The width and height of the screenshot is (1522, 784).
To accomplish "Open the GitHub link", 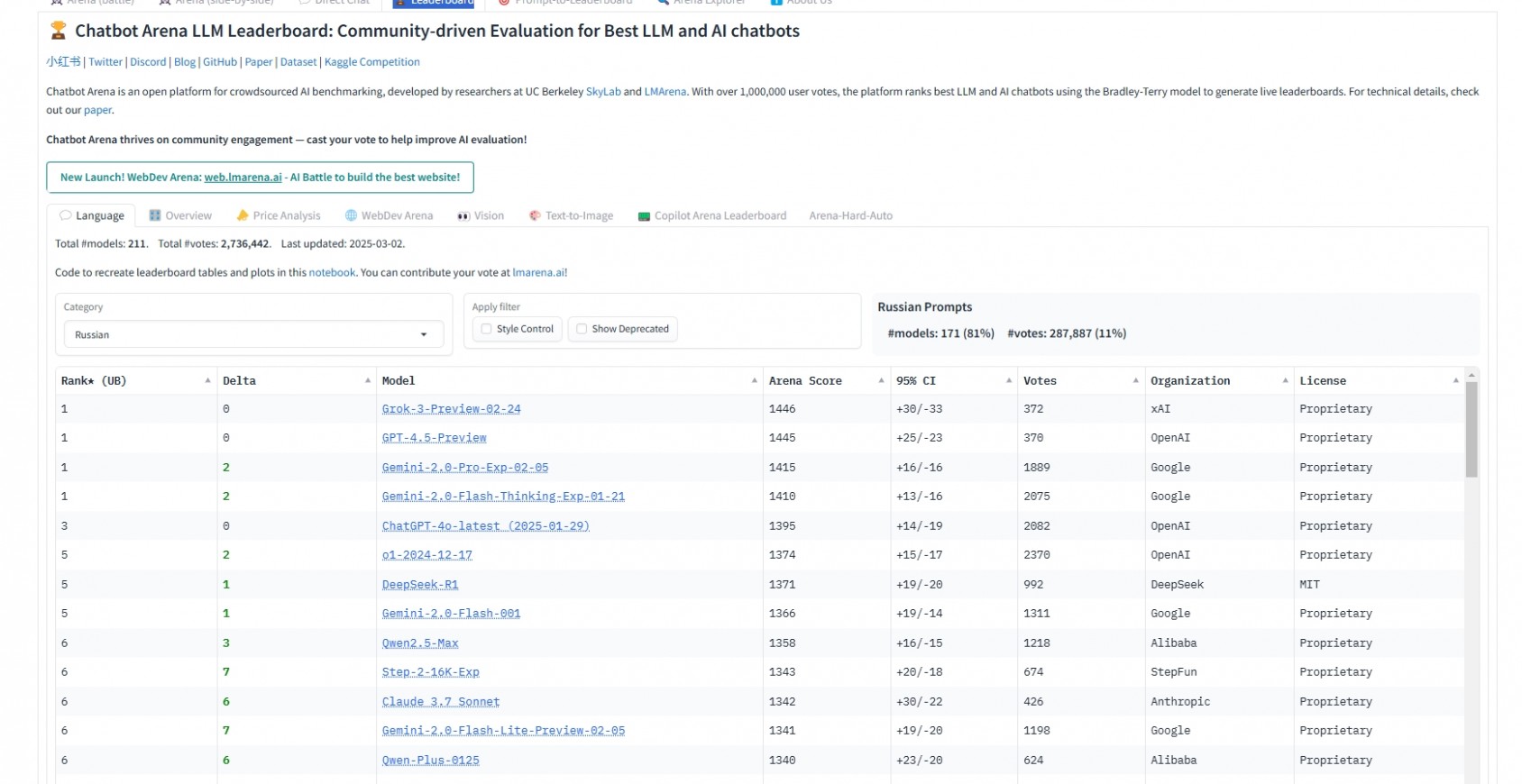I will point(220,62).
